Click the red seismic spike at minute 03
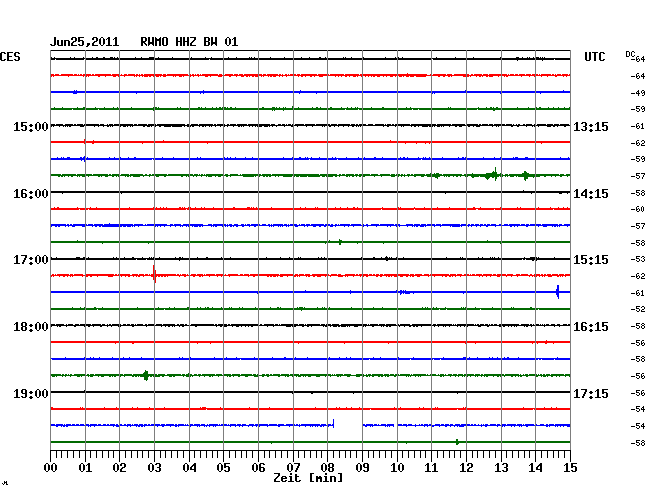The width and height of the screenshot is (650, 494). tap(154, 274)
